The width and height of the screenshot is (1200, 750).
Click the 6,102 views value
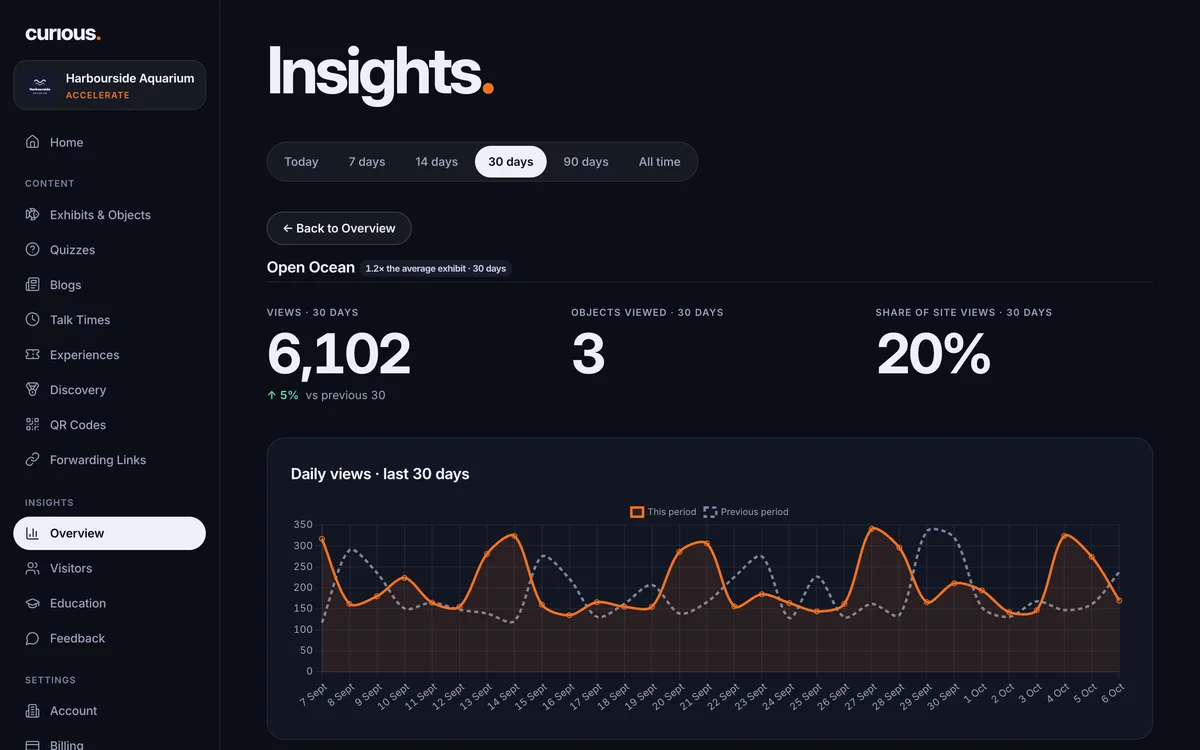coord(339,354)
